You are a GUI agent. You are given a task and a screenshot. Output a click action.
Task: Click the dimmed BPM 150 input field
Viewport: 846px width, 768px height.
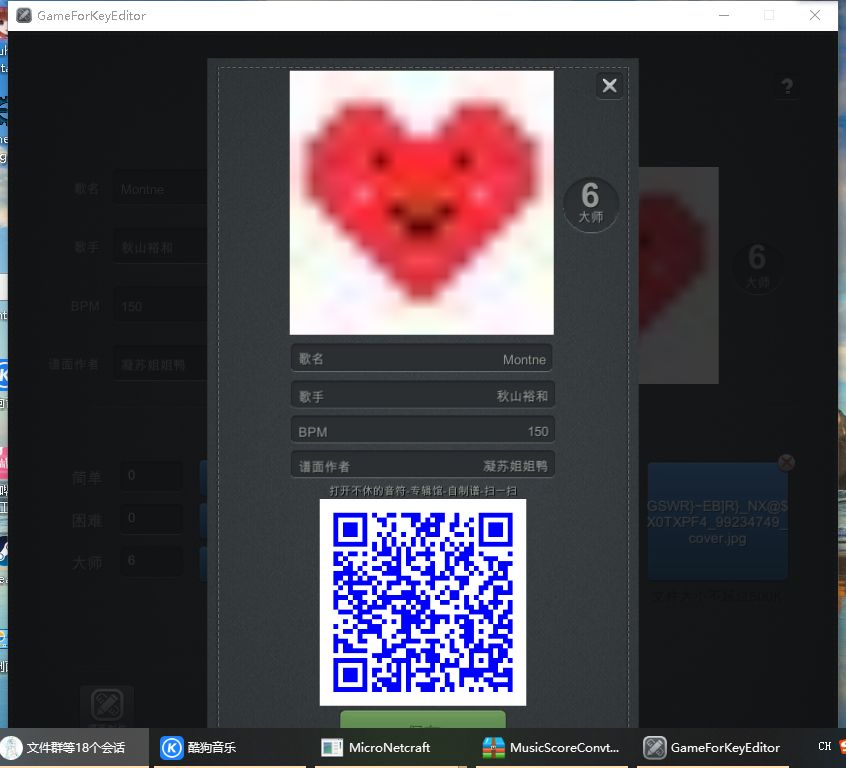point(160,306)
